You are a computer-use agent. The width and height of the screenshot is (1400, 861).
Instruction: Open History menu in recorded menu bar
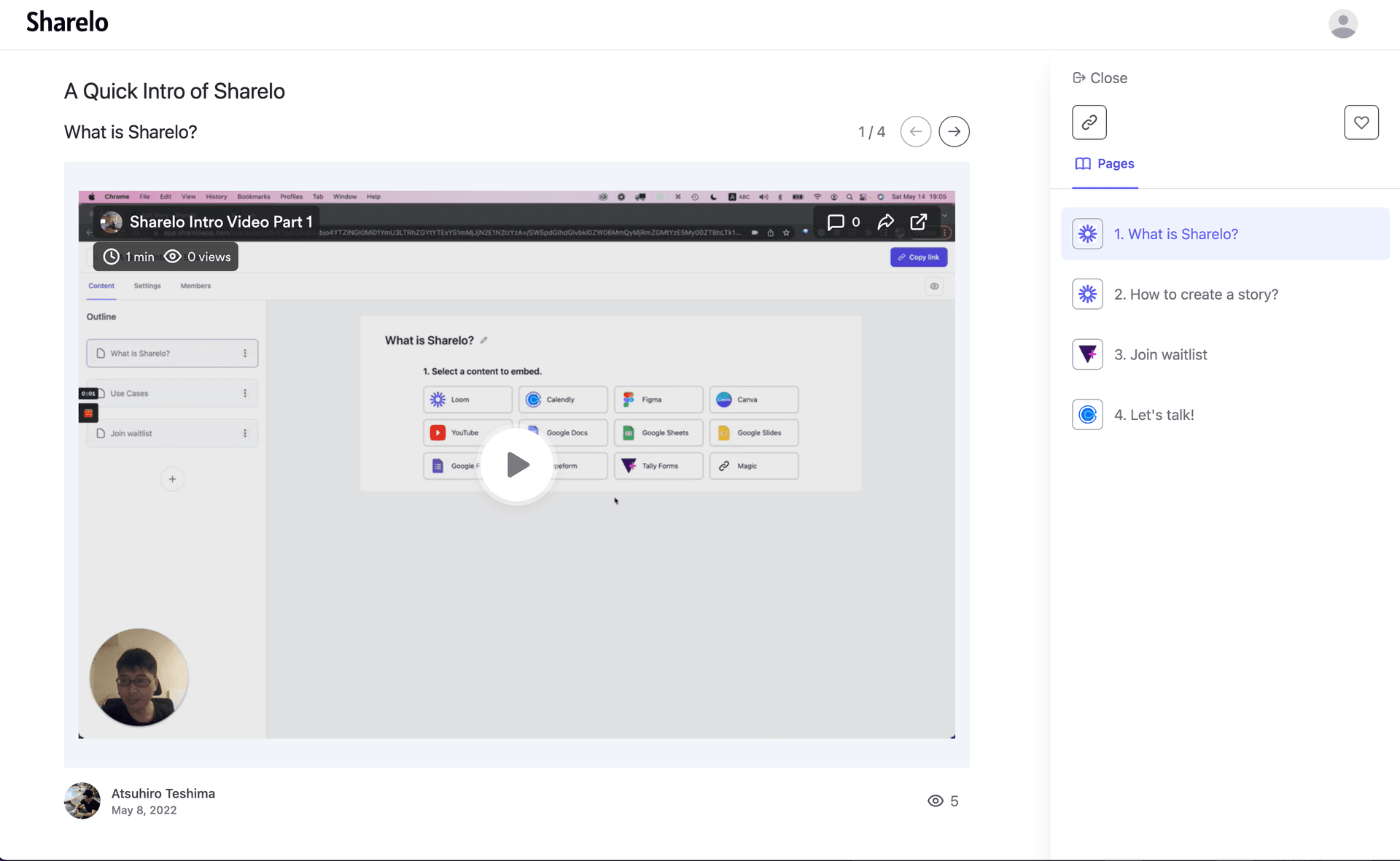point(217,197)
